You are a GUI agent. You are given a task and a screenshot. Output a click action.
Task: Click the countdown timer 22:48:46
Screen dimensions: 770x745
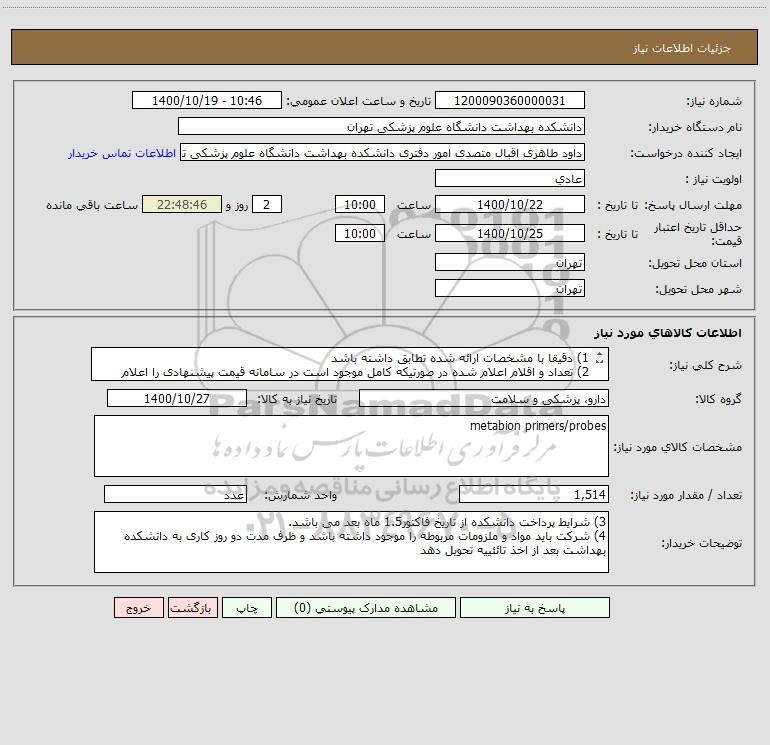click(182, 204)
